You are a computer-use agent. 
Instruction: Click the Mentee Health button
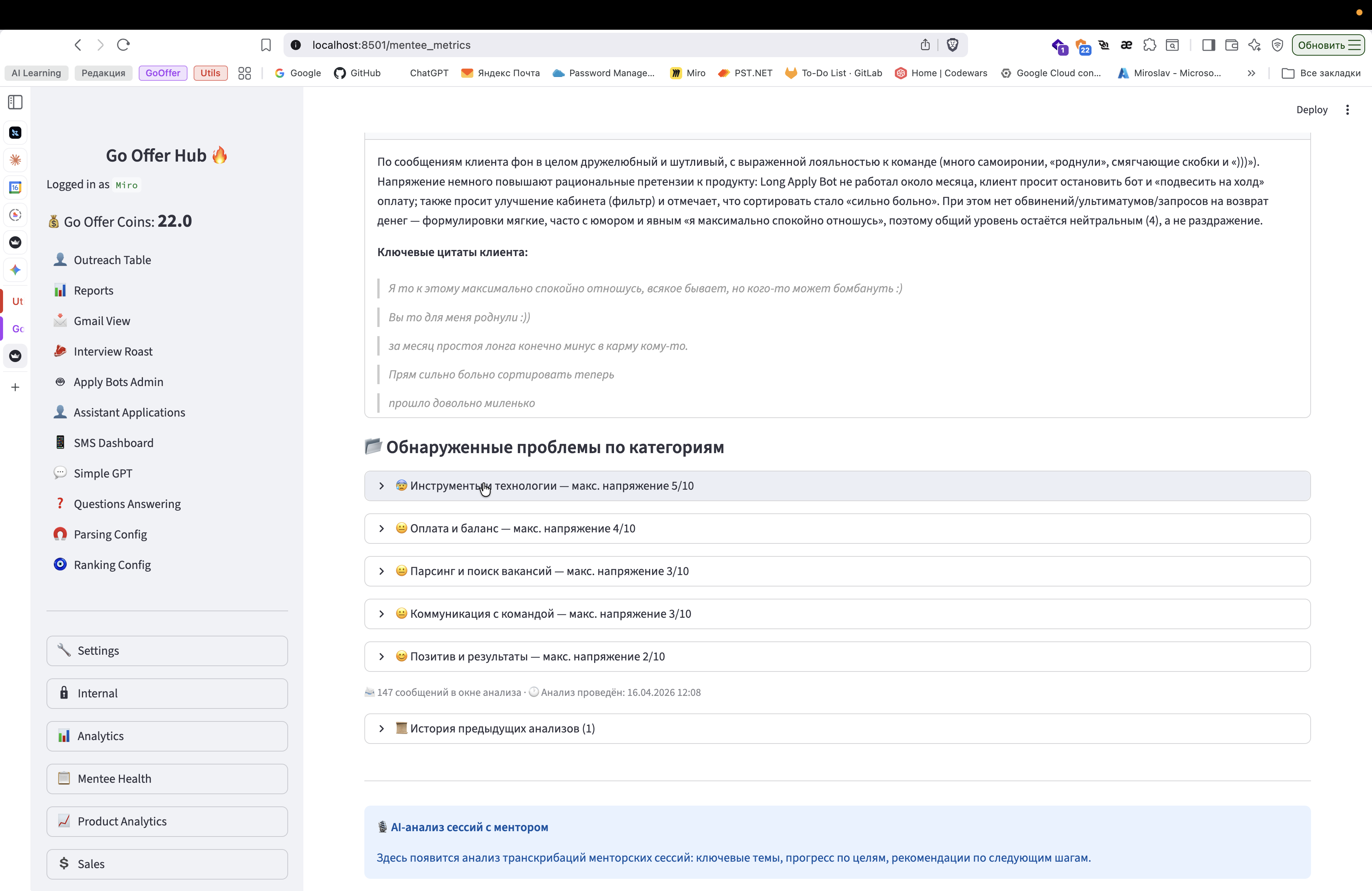point(167,779)
